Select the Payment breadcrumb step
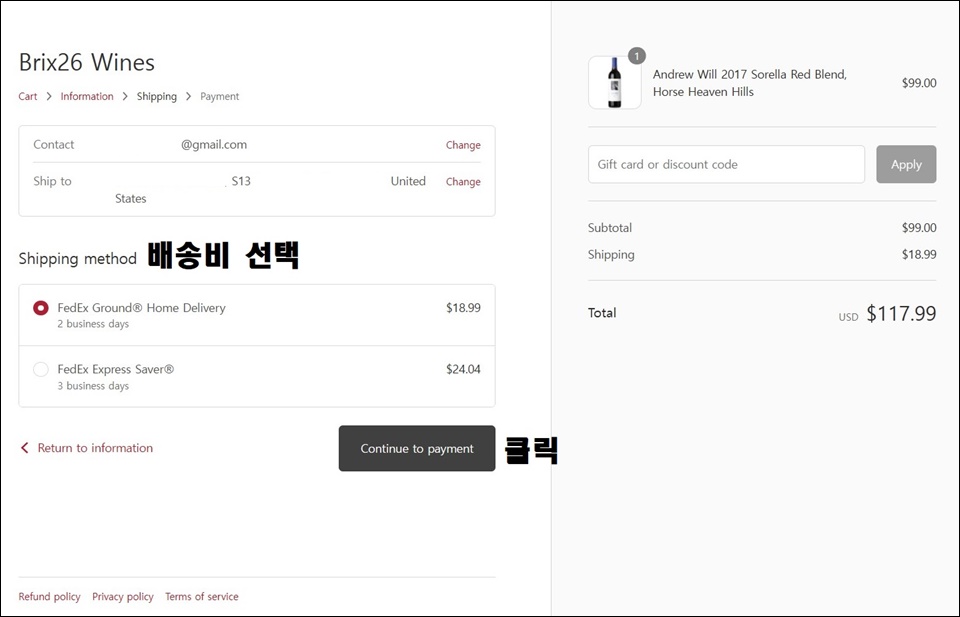The height and width of the screenshot is (617, 960). (x=220, y=97)
